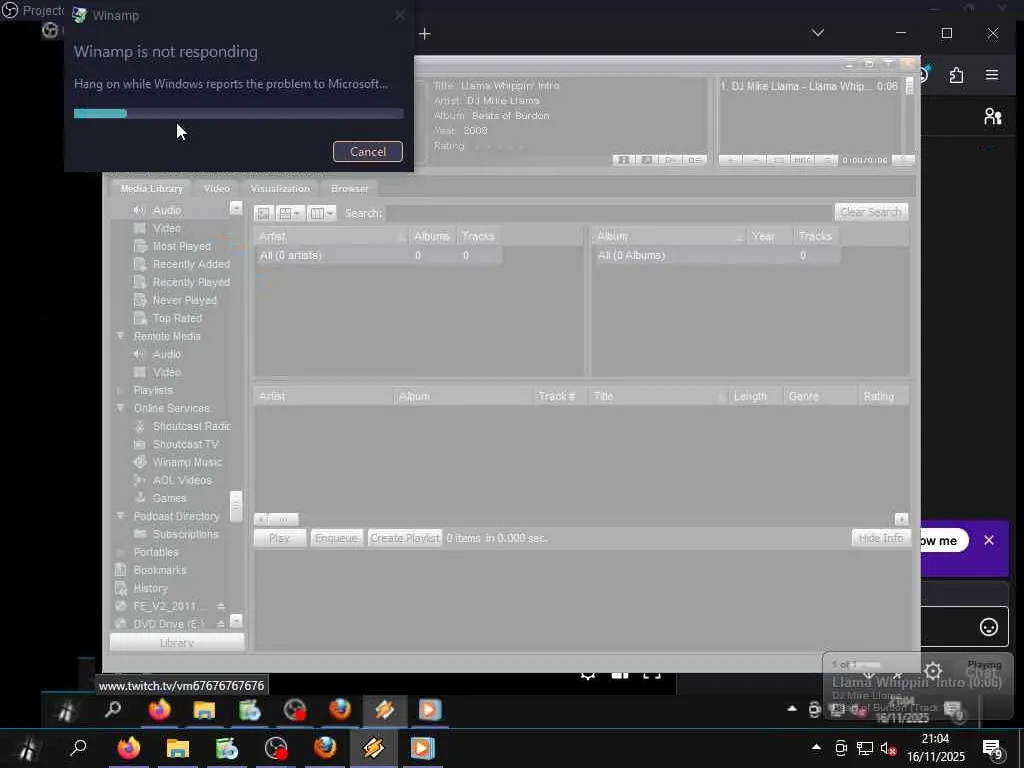Select Recently Played smart view
Screen dimensions: 1024x768
tap(191, 282)
